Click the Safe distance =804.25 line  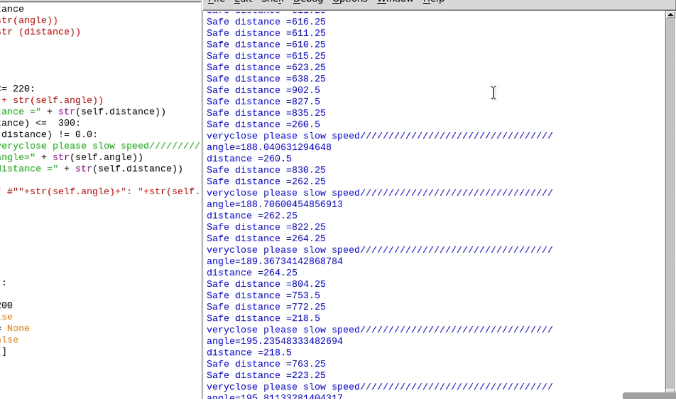[x=265, y=284]
